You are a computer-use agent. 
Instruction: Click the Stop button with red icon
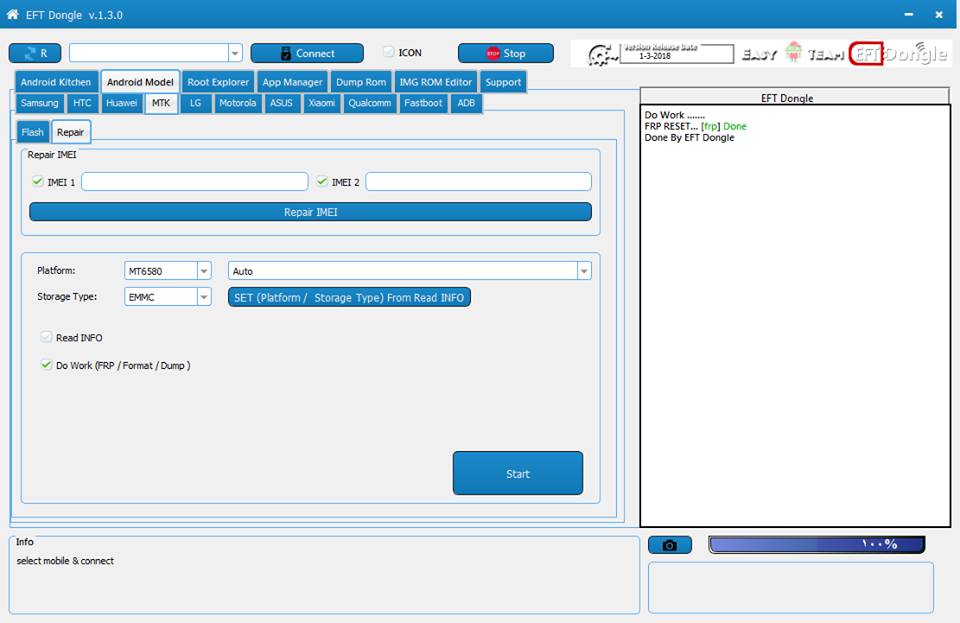tap(506, 53)
